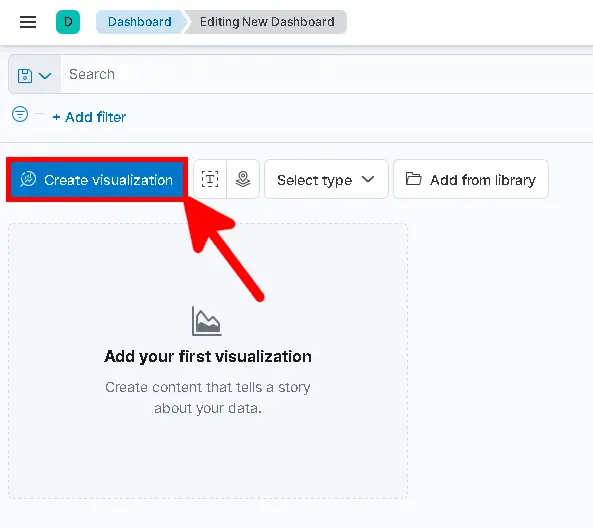Viewport: 593px width, 528px height.
Task: Open the hamburger navigation menu
Action: [28, 22]
